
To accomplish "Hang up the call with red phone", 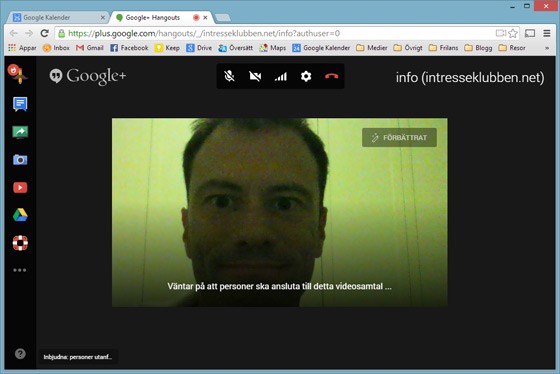I will click(x=331, y=76).
